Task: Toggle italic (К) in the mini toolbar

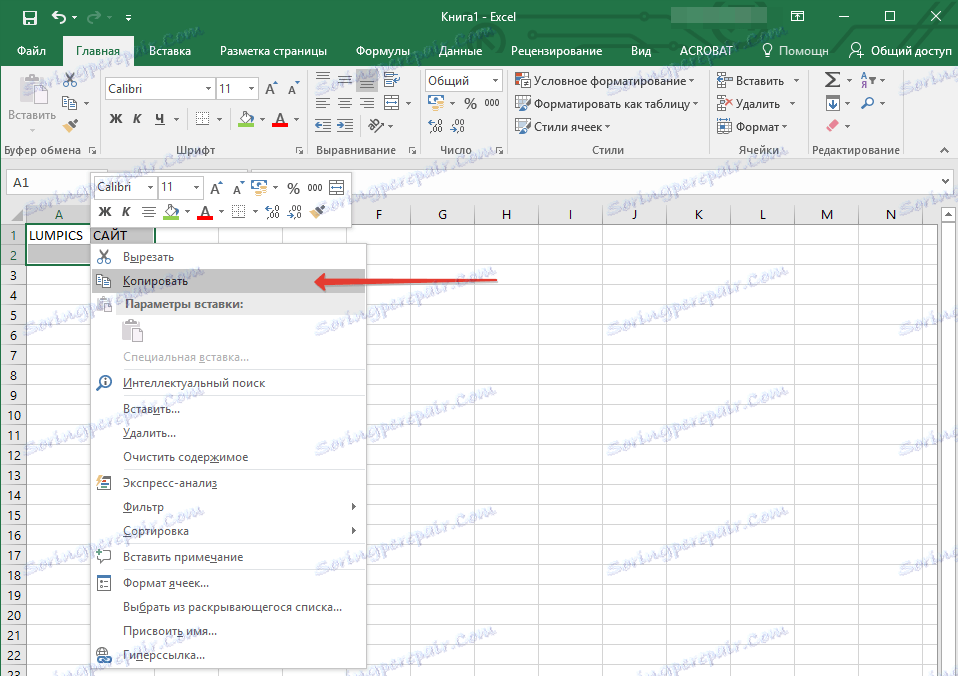Action: (126, 211)
